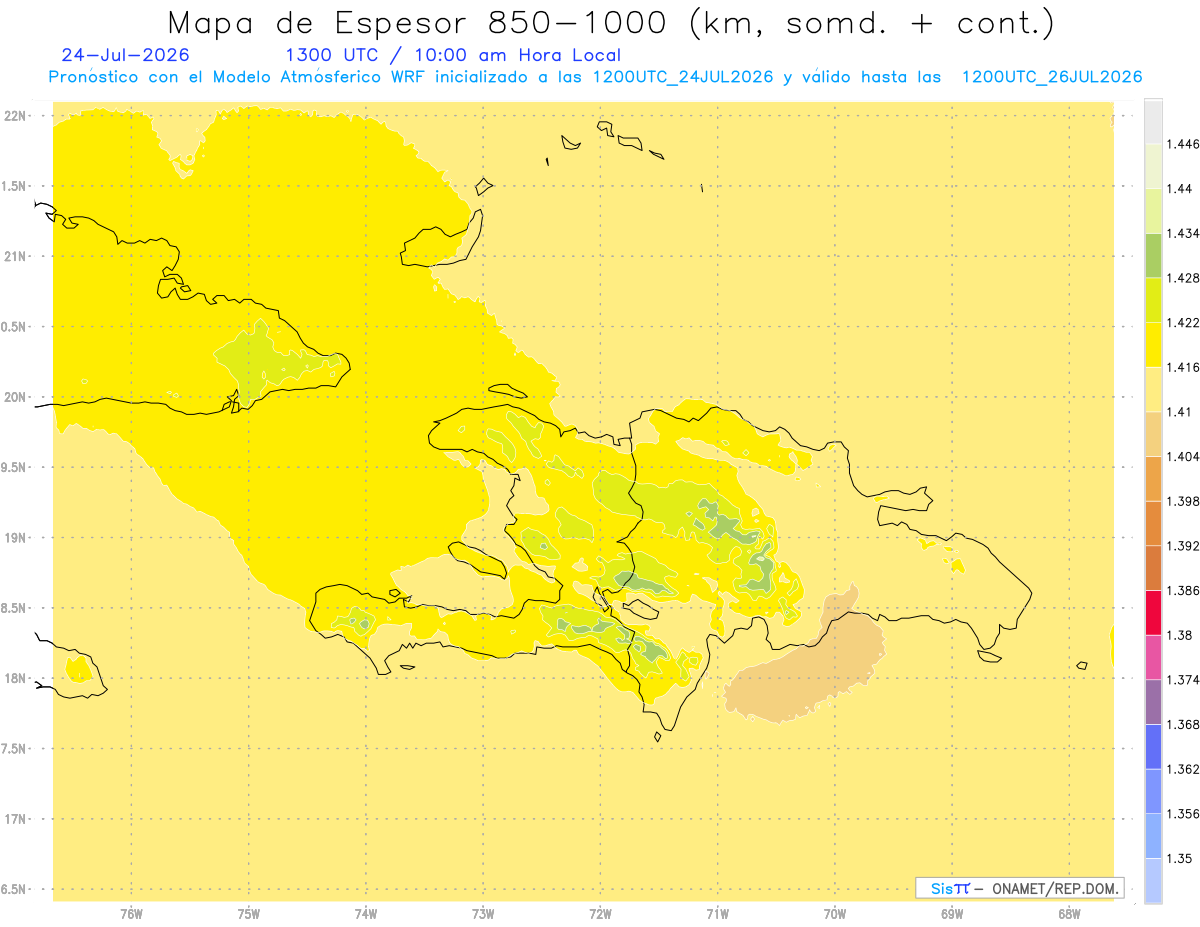Click the latitude label 19N
The width and height of the screenshot is (1200, 927).
click(16, 537)
